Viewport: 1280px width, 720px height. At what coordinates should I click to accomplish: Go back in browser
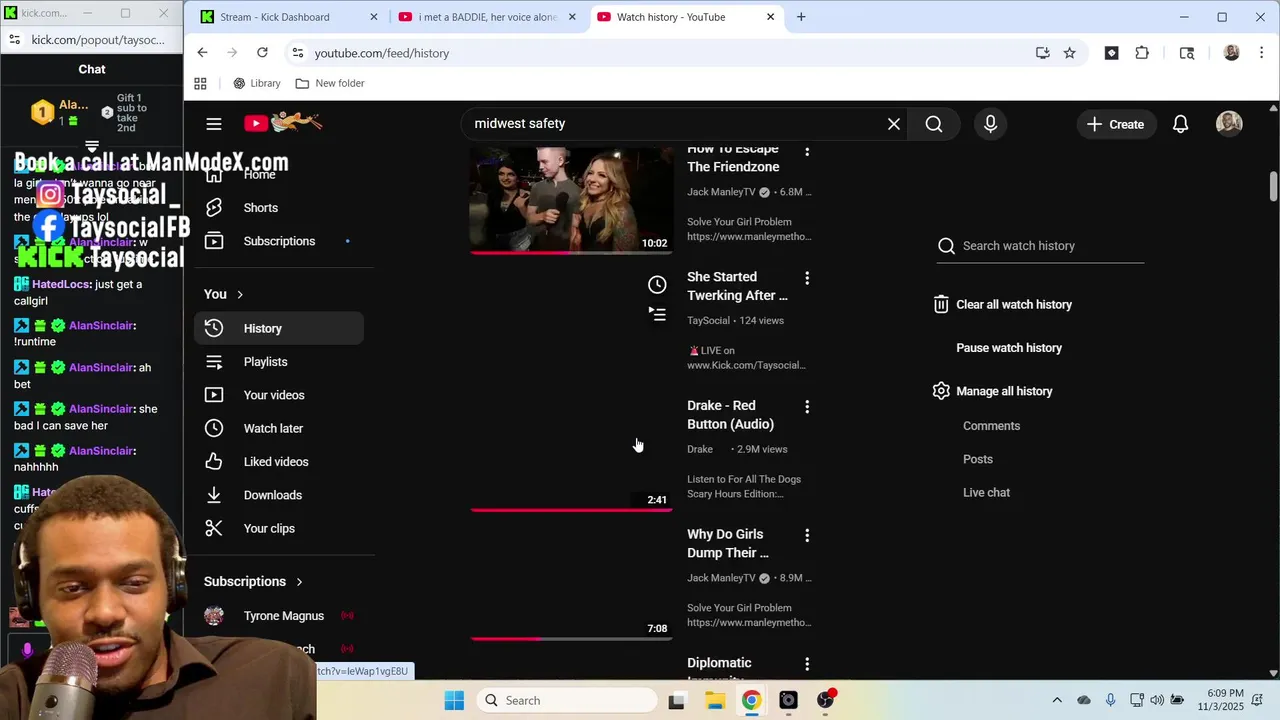point(203,53)
